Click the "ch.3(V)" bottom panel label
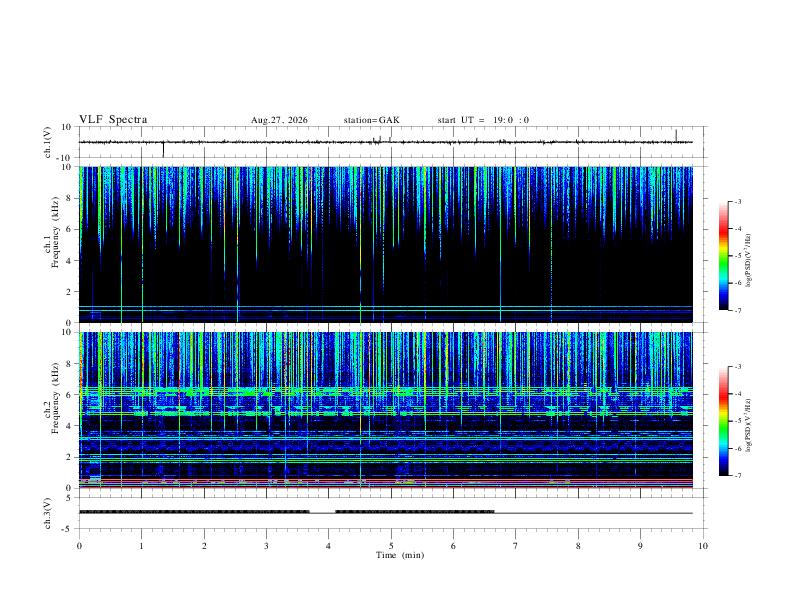Screen dimensions: 792x612 pos(48,514)
